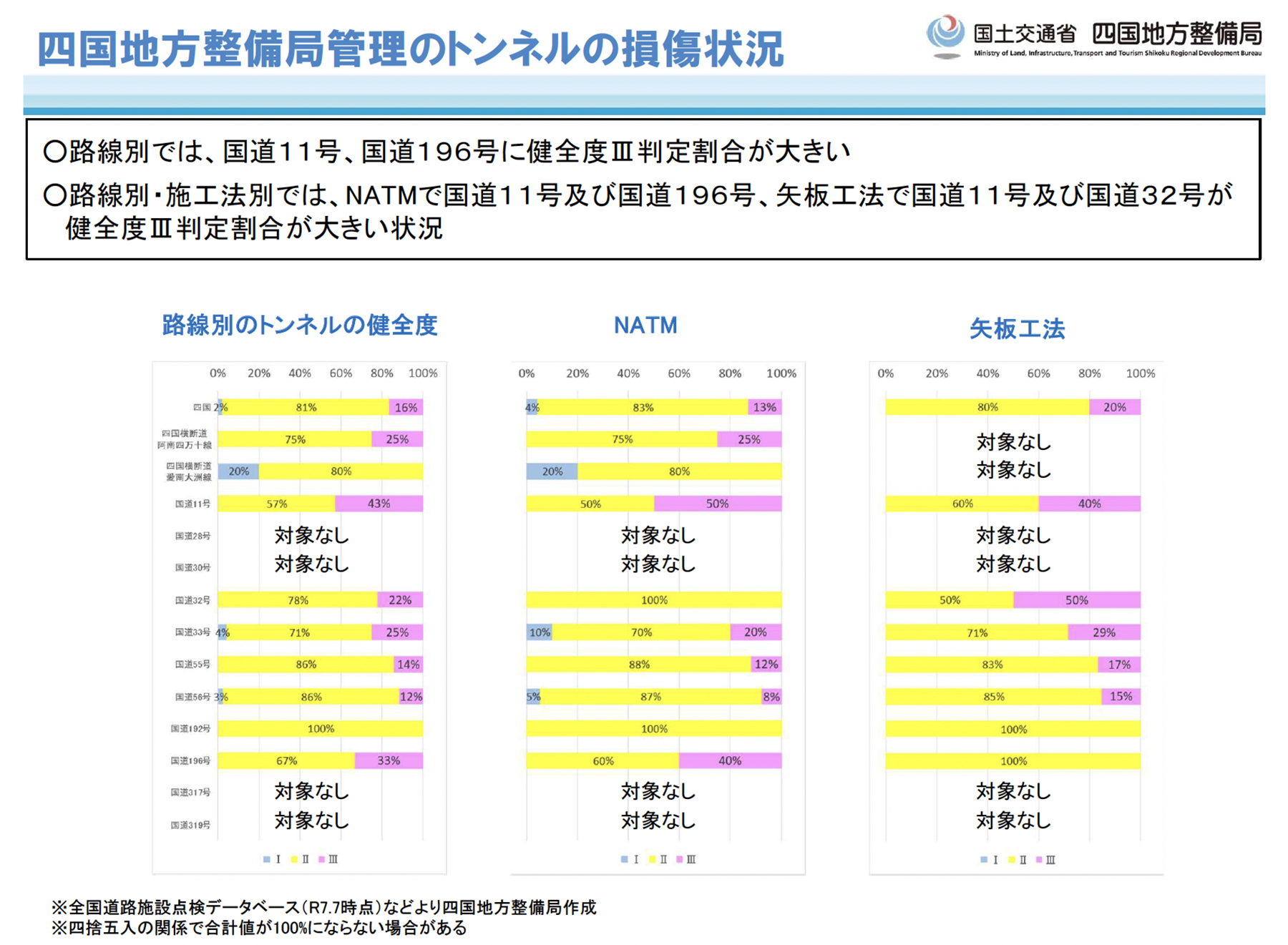Click the footnote mentioning 全国道路施設点検データベース

(x=323, y=907)
